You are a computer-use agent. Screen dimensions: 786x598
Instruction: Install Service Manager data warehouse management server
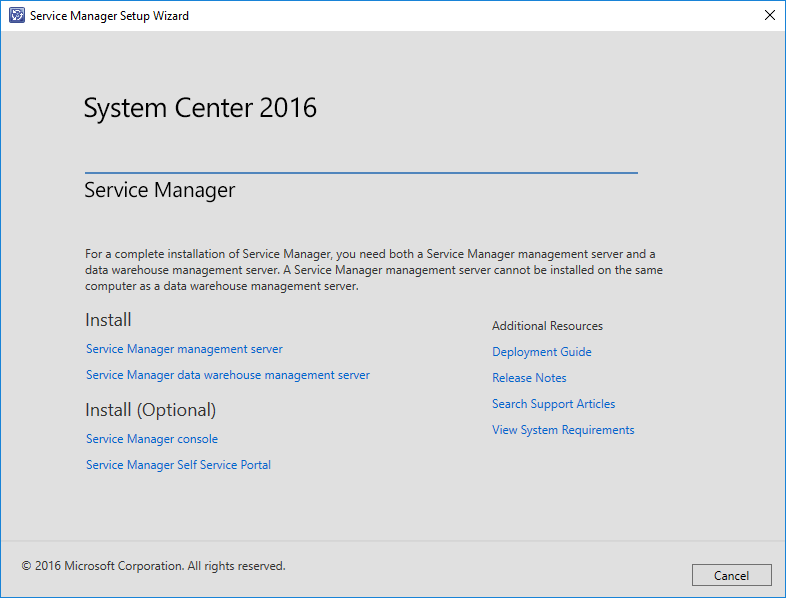[228, 375]
